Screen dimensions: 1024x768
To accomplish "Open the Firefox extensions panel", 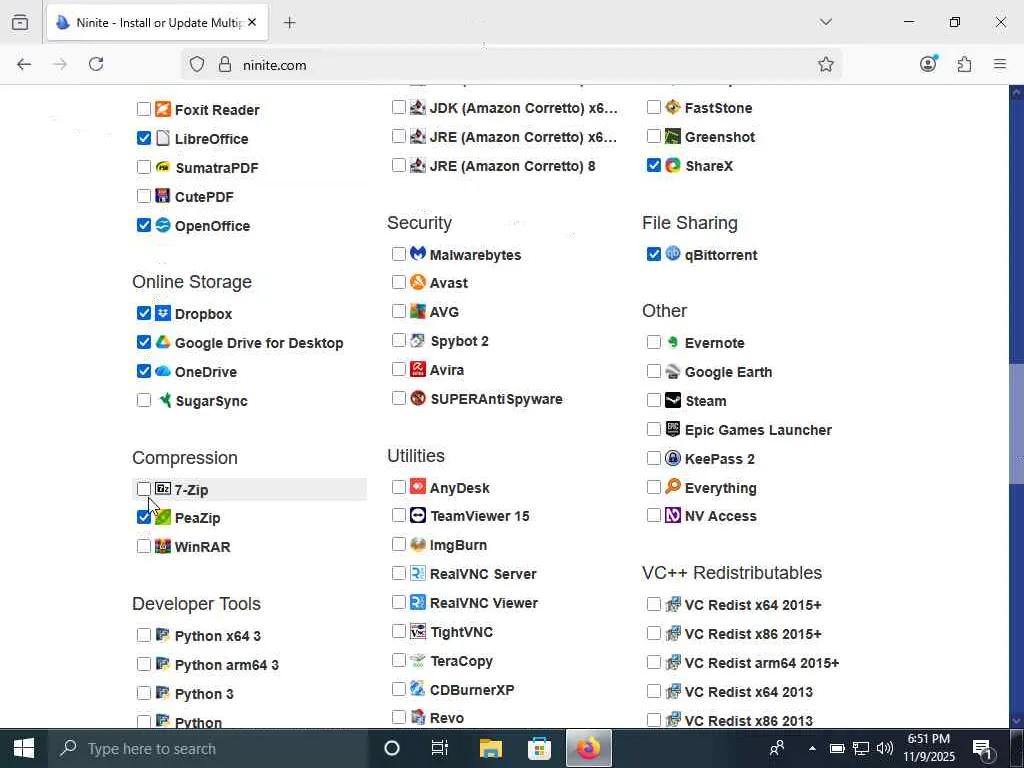I will [x=964, y=64].
